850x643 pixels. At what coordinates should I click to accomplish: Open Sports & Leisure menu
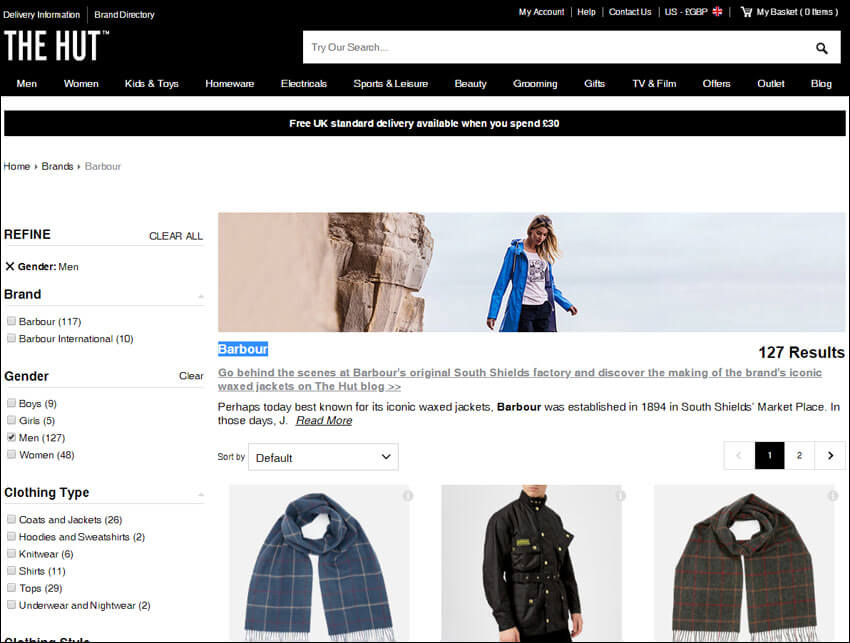(x=390, y=83)
